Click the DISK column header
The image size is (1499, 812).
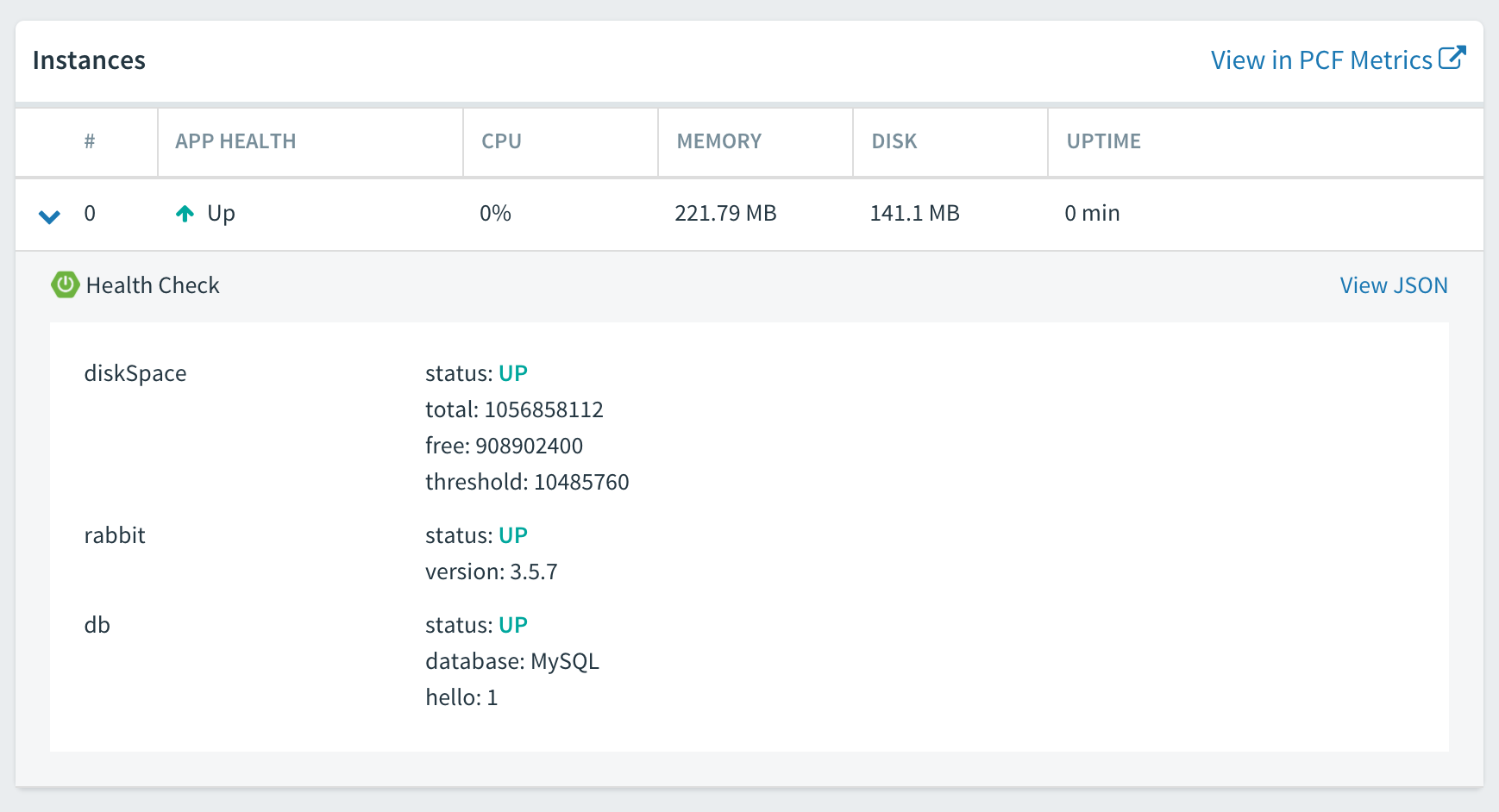pyautogui.click(x=894, y=141)
